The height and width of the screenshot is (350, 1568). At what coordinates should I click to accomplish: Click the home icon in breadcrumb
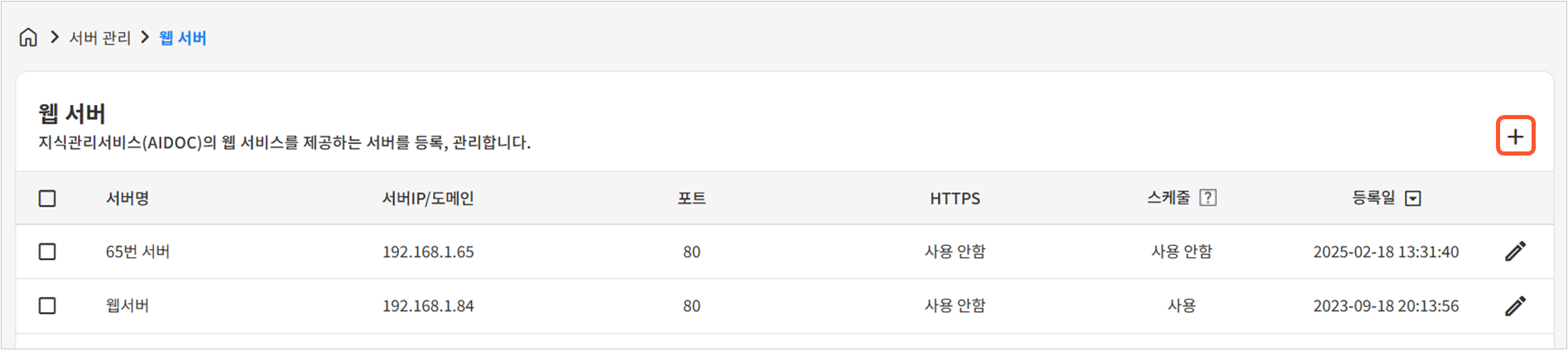[28, 38]
